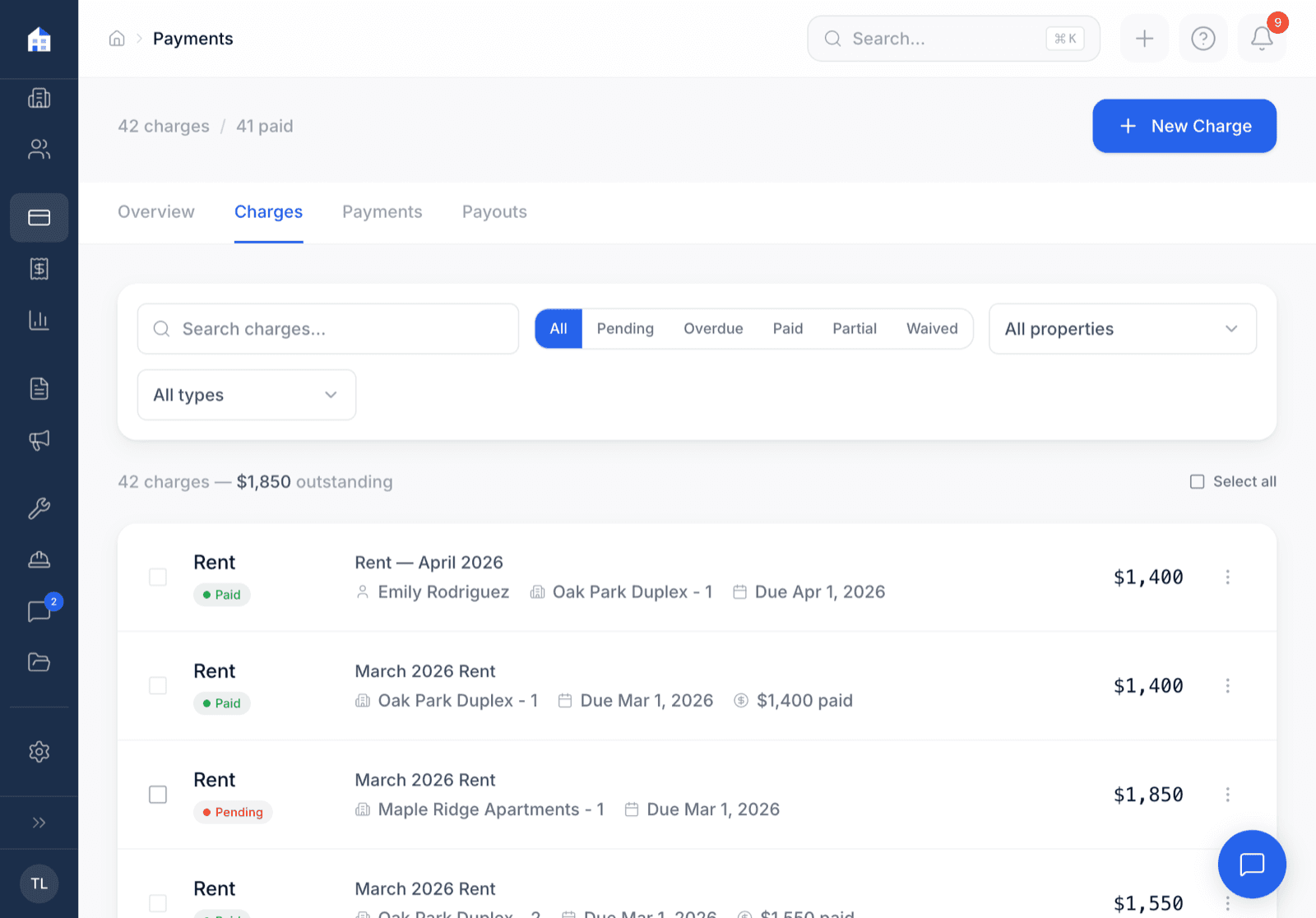Select the Expenses receipt icon in sidebar
1316x918 pixels.
pyautogui.click(x=39, y=268)
